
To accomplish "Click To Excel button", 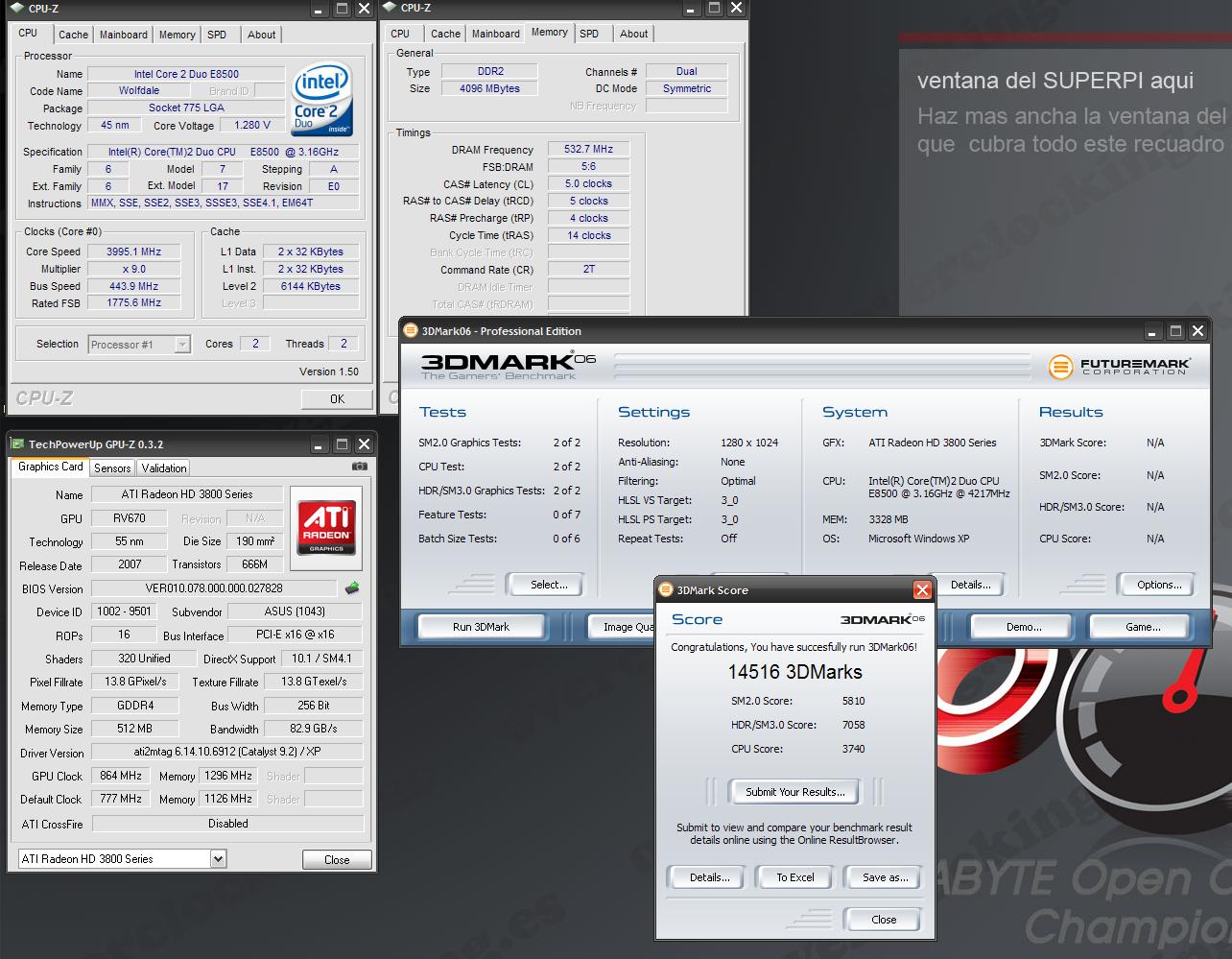I will pyautogui.click(x=795, y=877).
